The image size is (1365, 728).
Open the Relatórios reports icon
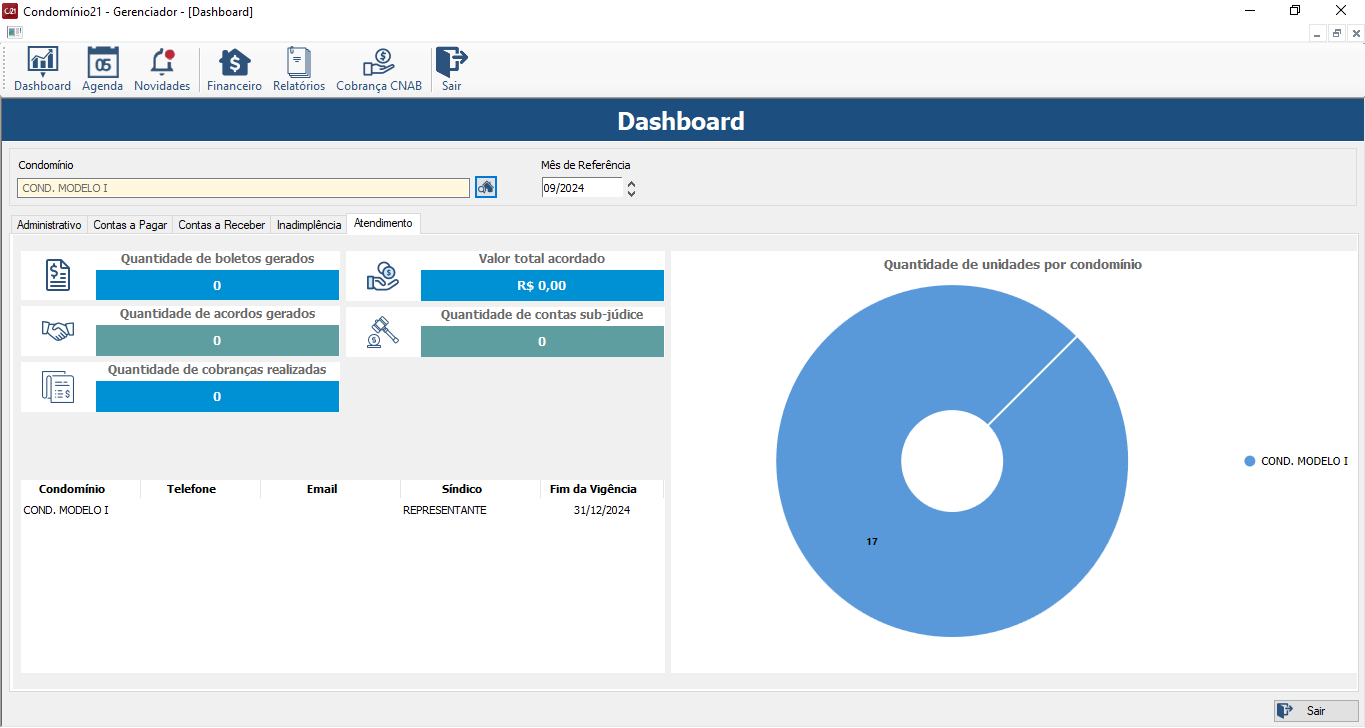click(299, 70)
